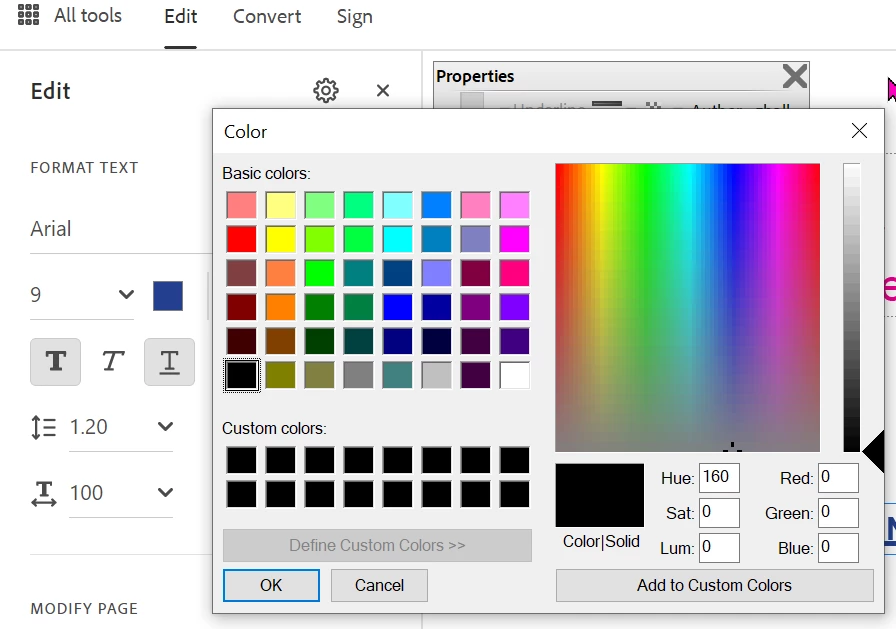The width and height of the screenshot is (896, 629).
Task: Toggle italic text formatting
Action: [113, 362]
